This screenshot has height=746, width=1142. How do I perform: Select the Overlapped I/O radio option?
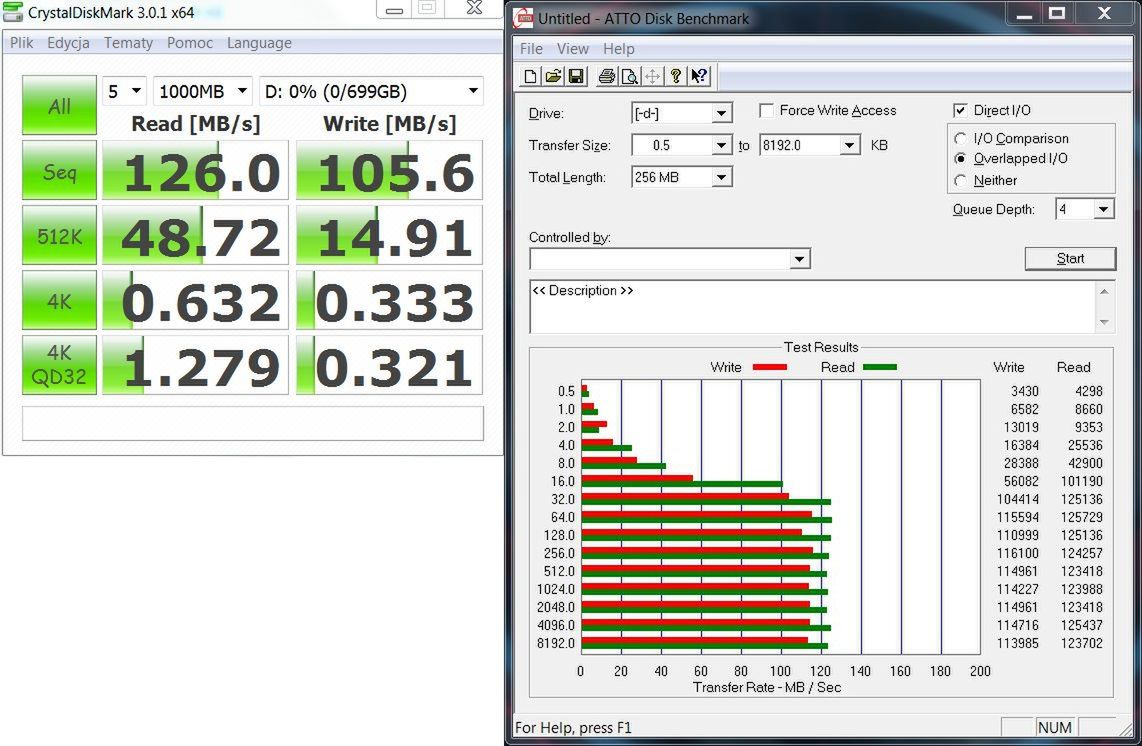961,158
